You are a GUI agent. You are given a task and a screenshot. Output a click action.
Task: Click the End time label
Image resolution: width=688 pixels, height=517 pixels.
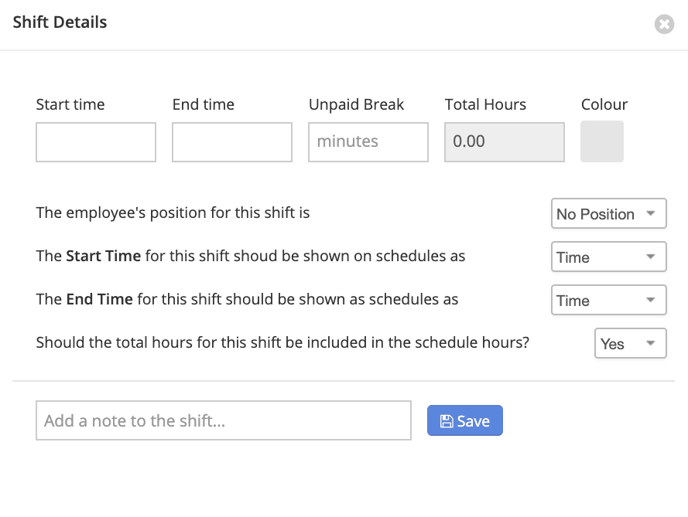coord(203,104)
